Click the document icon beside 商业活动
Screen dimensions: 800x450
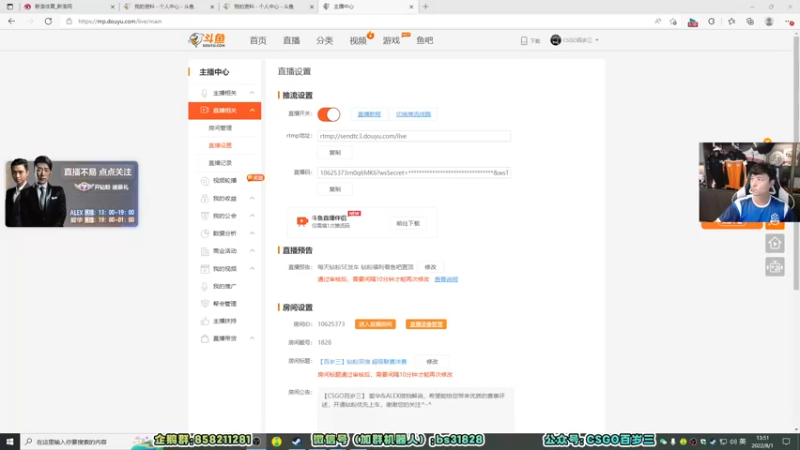click(x=204, y=251)
